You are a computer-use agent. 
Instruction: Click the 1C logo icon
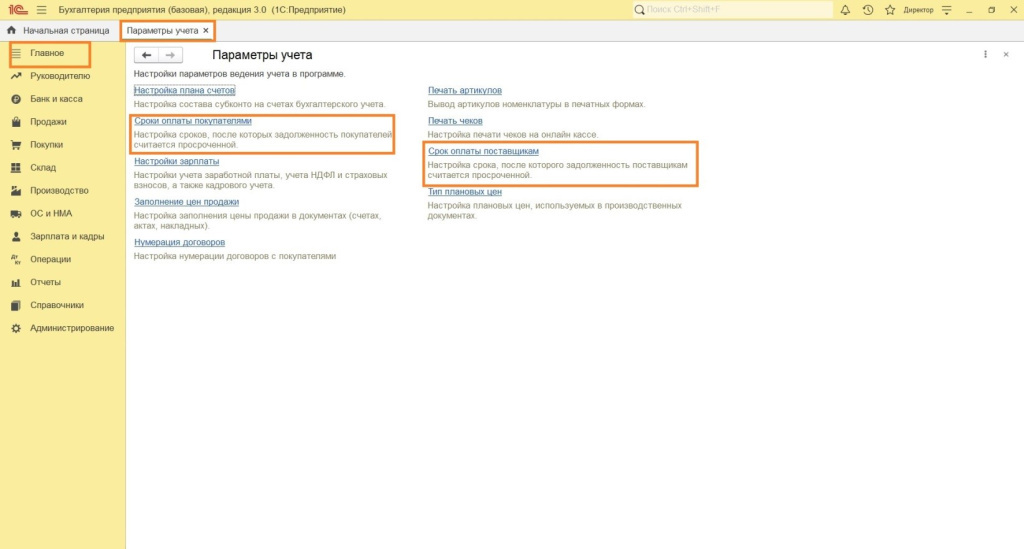click(x=17, y=9)
